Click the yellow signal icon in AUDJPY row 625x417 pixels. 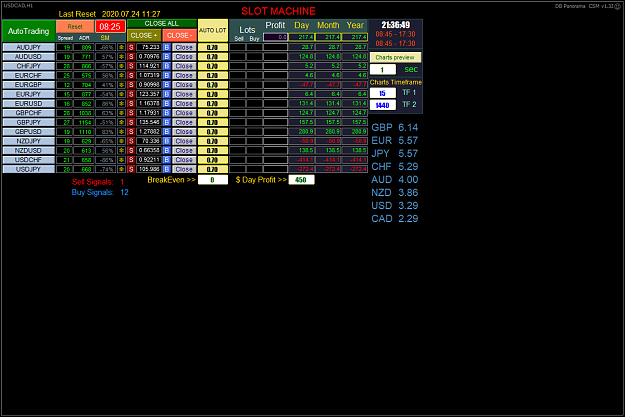[x=122, y=47]
